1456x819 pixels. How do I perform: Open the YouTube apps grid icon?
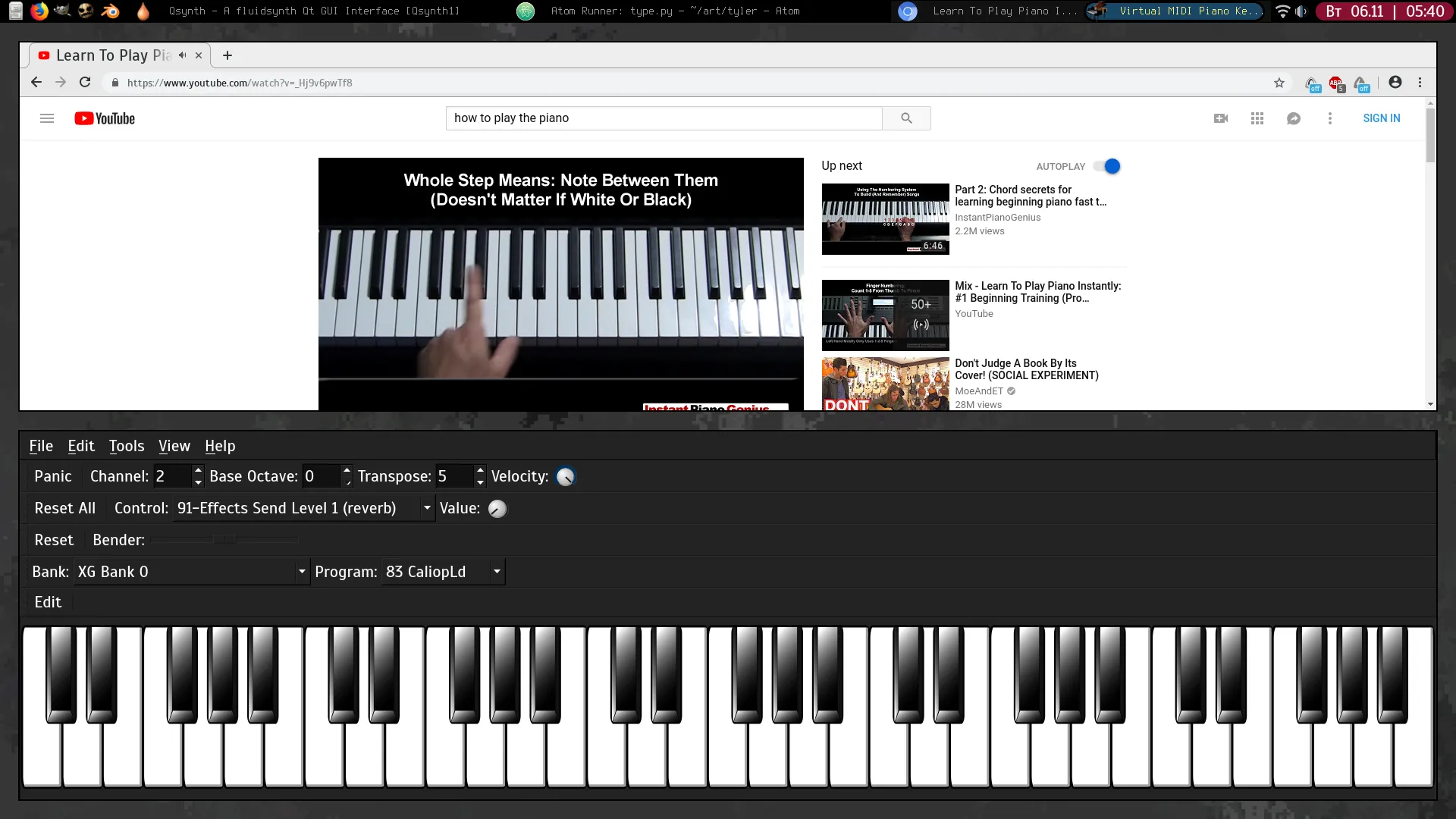pos(1257,118)
